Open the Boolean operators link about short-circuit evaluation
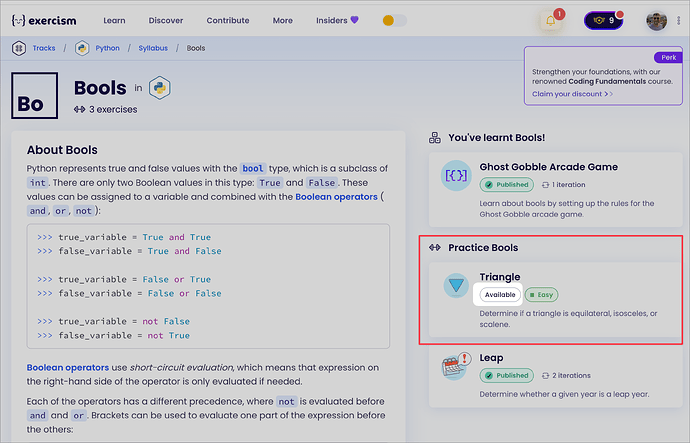 pyautogui.click(x=68, y=367)
